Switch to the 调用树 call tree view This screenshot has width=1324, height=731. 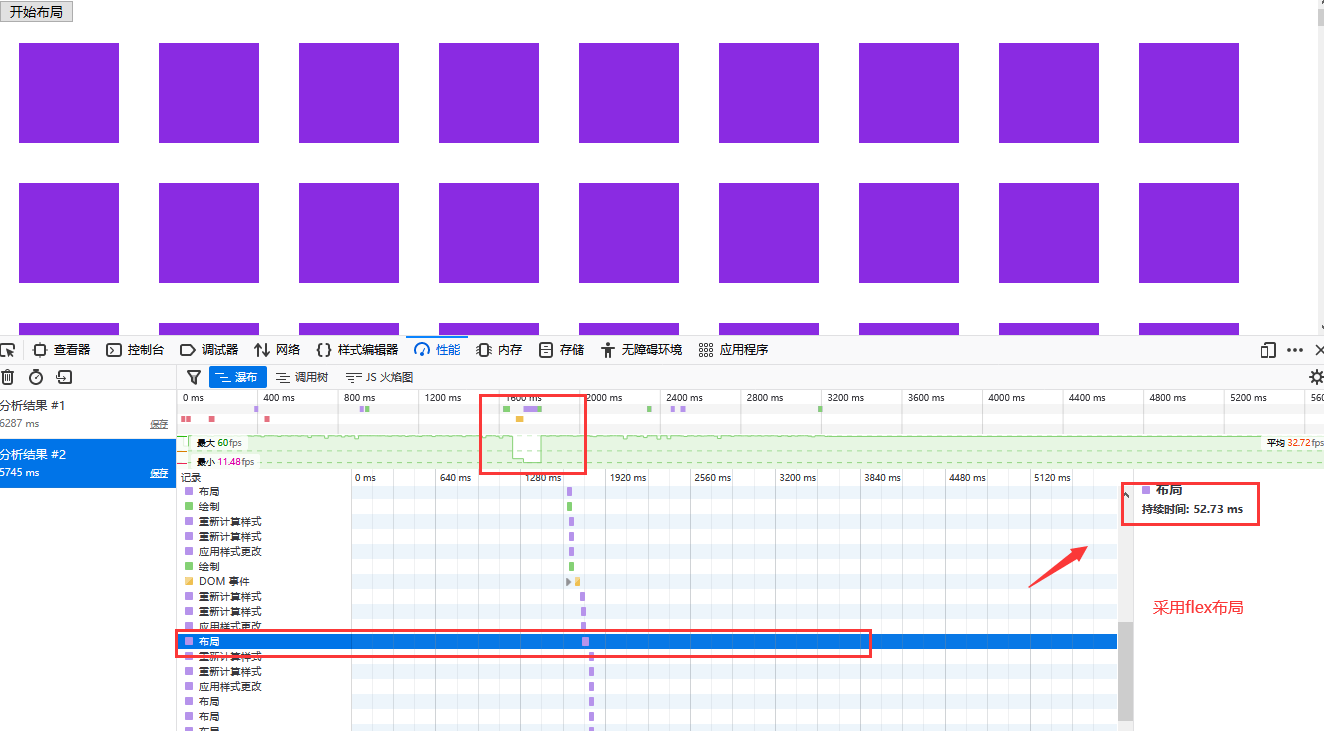click(x=302, y=377)
